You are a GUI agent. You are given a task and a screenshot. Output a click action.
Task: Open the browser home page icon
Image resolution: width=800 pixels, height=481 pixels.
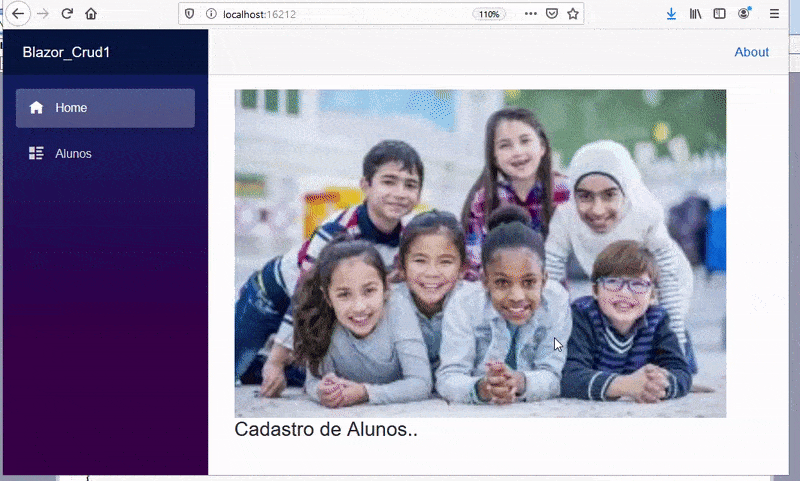[x=91, y=14]
